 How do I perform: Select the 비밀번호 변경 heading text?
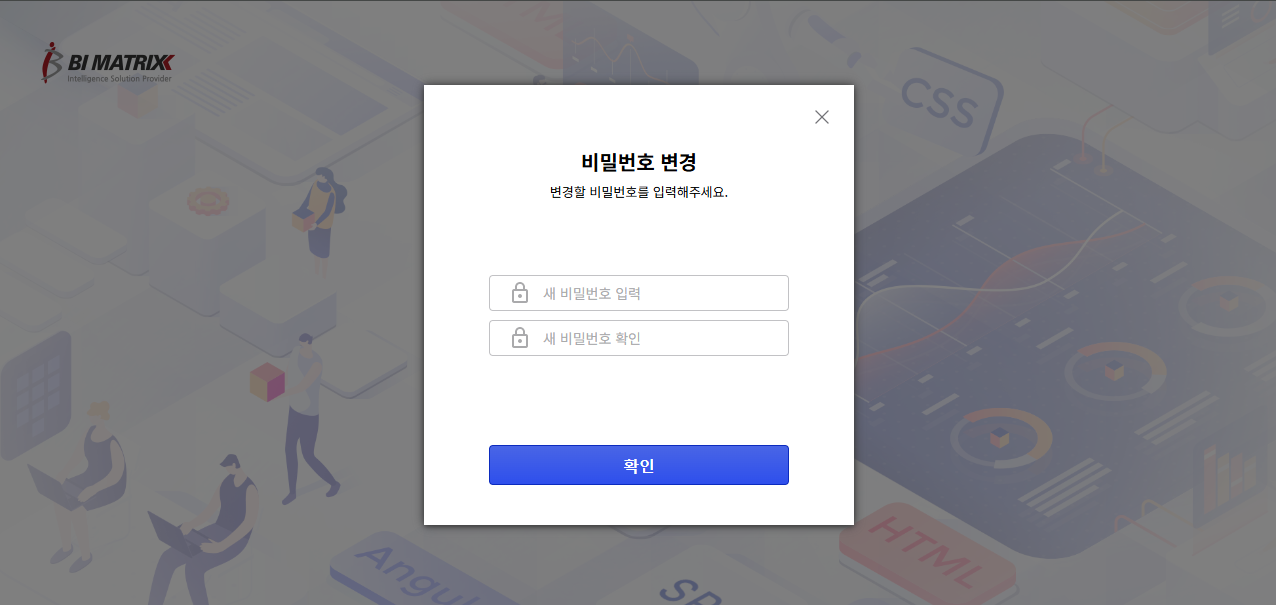click(x=639, y=162)
